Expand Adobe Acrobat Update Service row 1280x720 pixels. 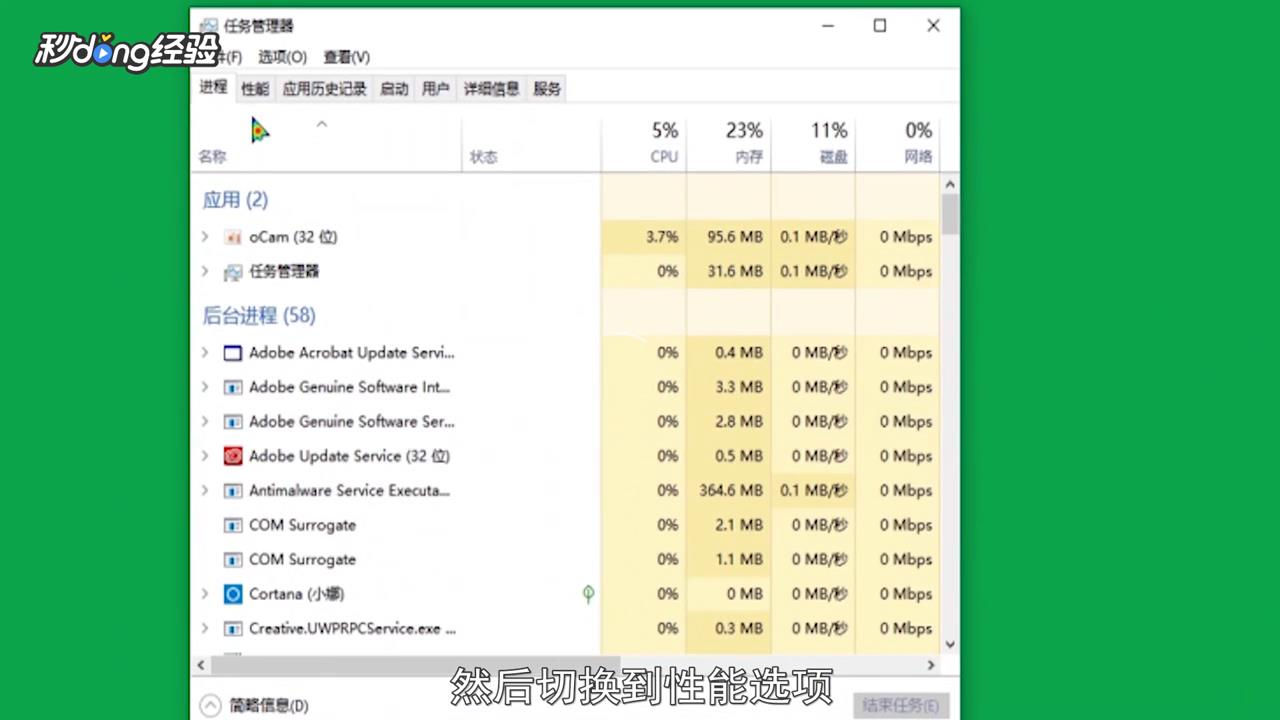coord(205,352)
